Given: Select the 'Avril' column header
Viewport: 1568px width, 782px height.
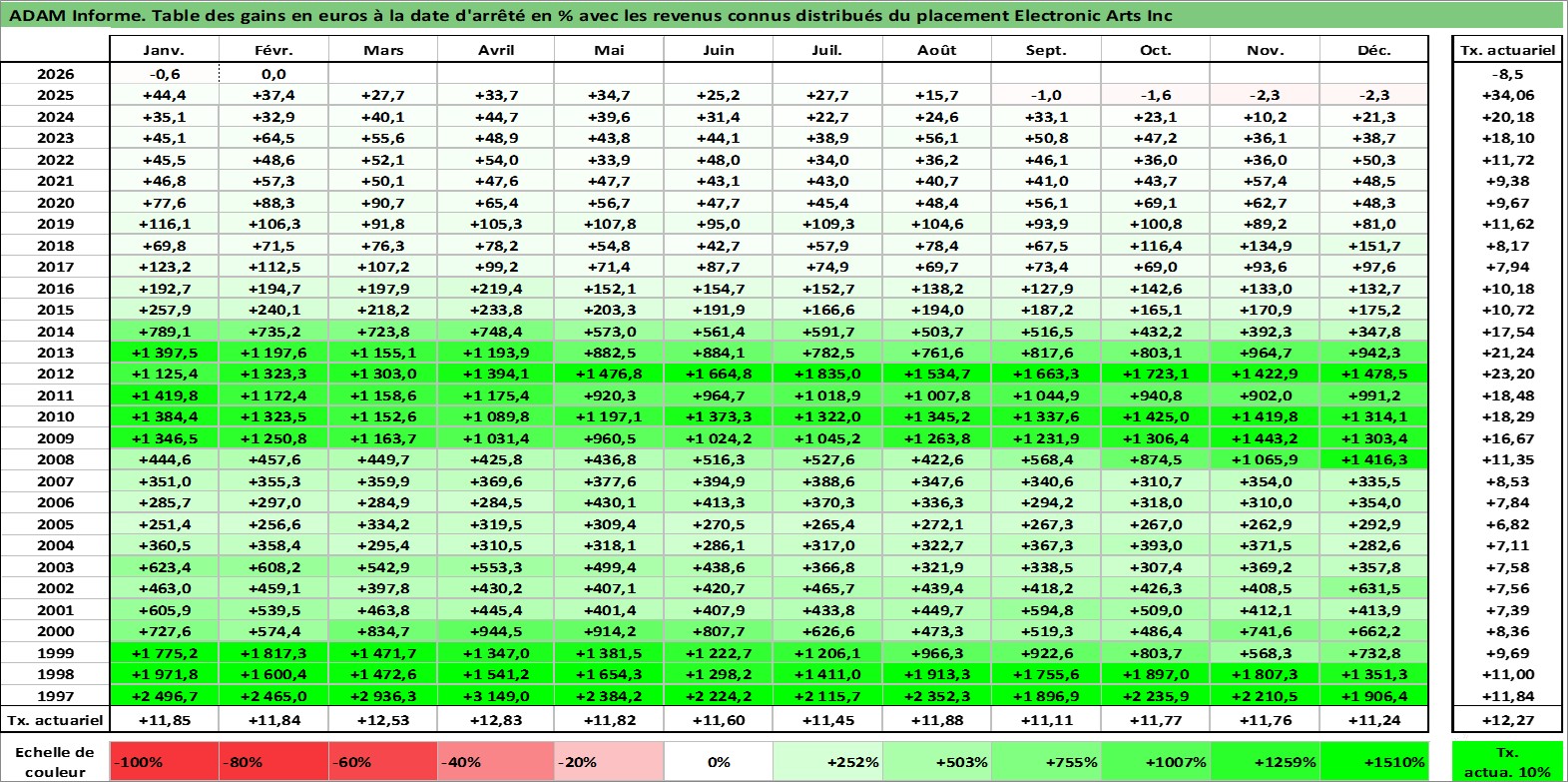Looking at the screenshot, I should [x=496, y=50].
